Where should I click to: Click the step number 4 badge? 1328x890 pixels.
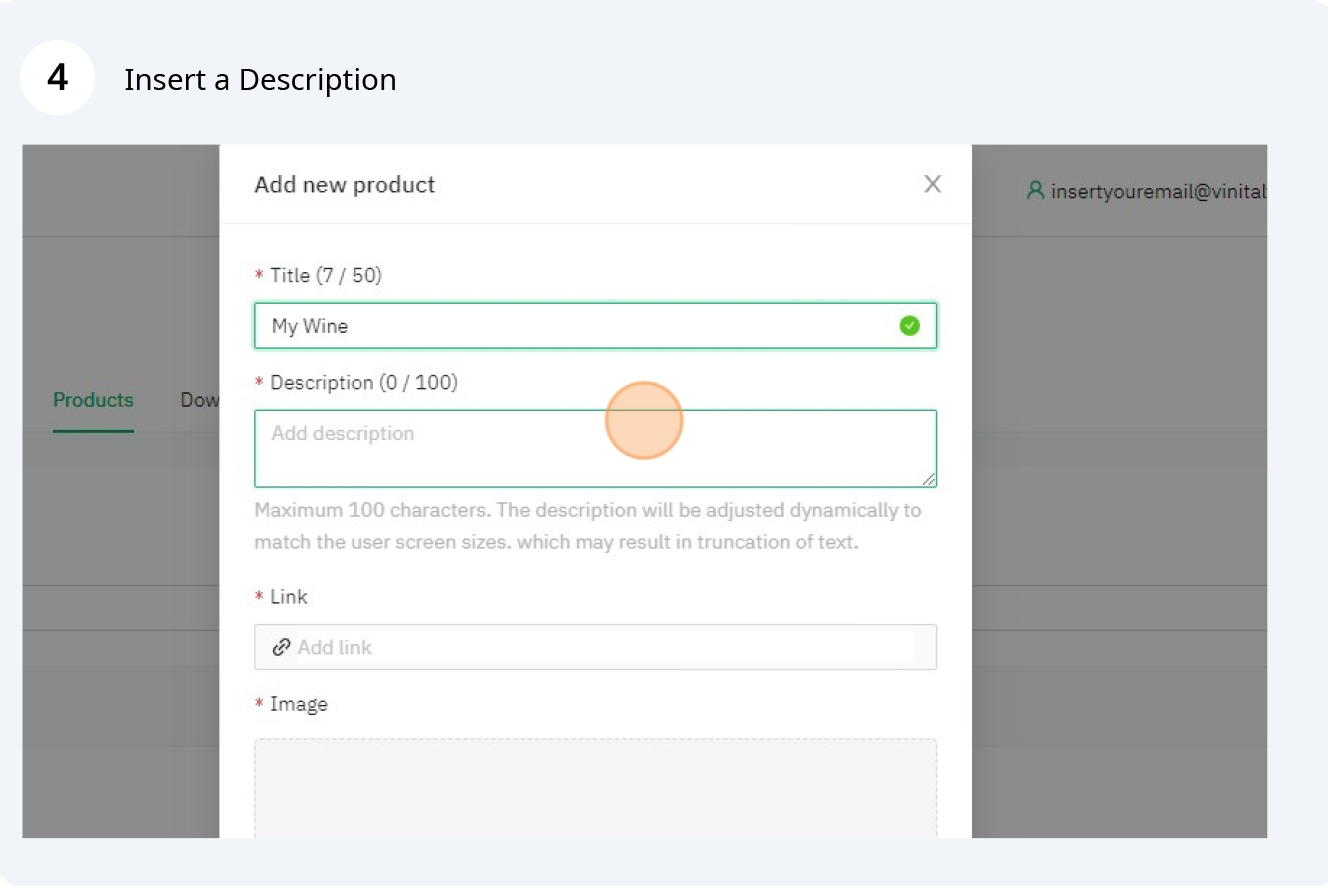[x=57, y=78]
